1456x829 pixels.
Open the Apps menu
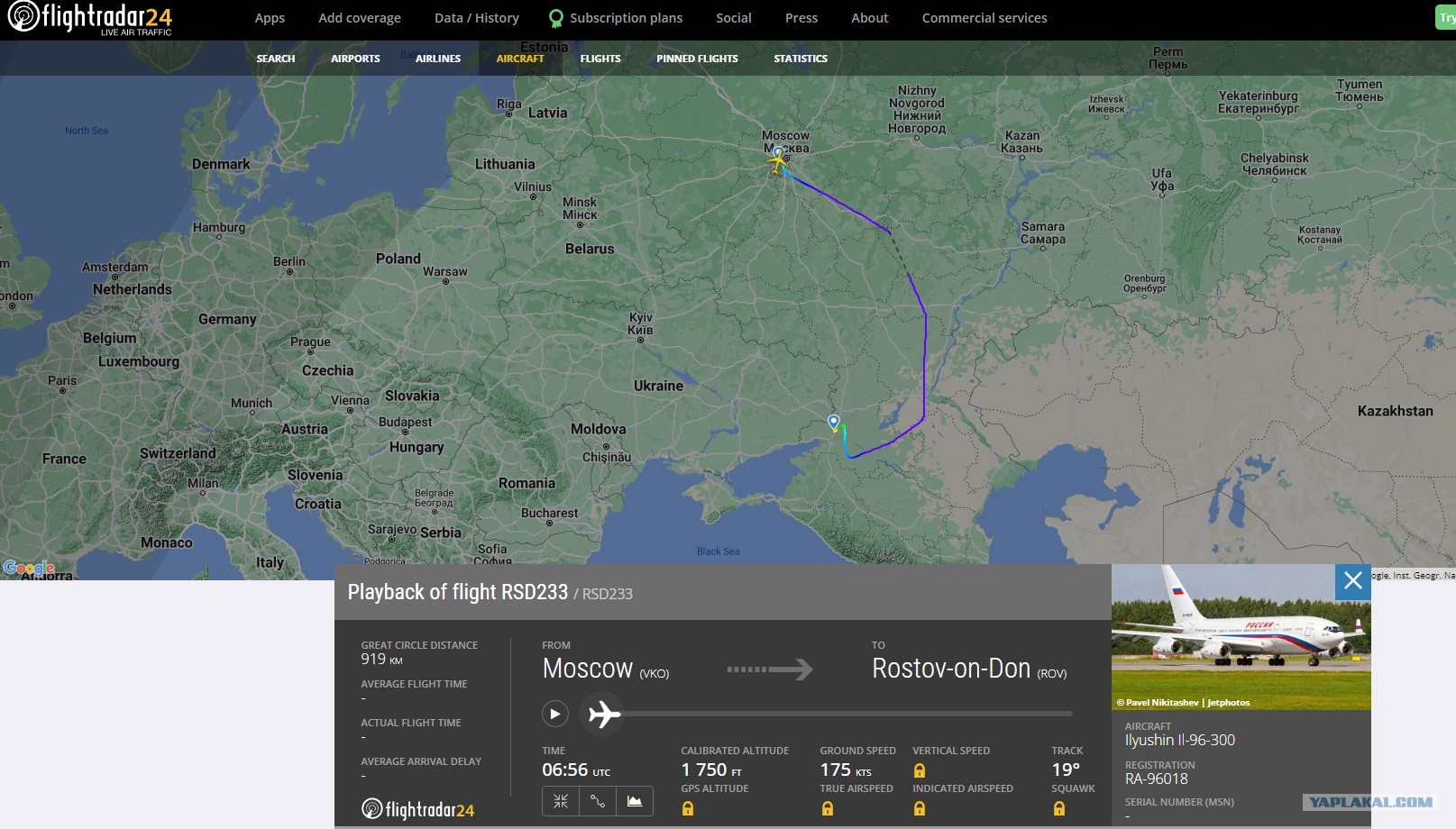[270, 18]
